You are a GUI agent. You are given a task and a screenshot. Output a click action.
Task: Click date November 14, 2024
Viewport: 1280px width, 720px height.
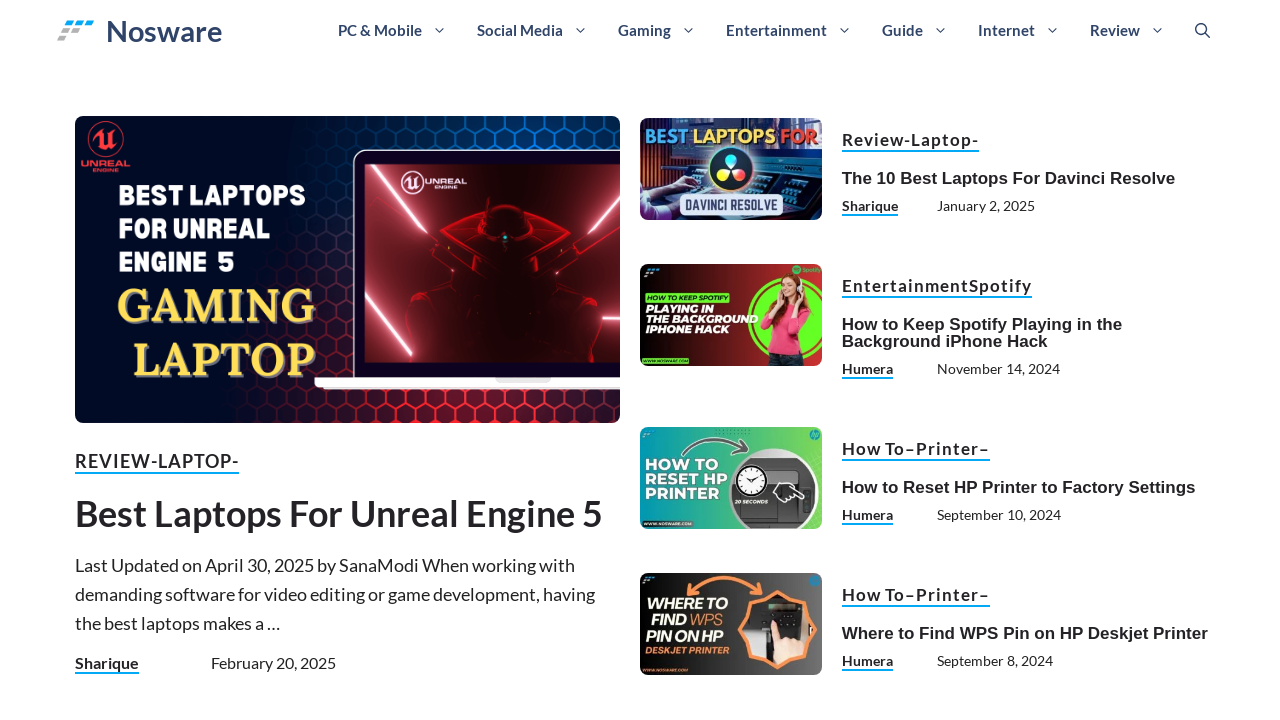(x=998, y=369)
